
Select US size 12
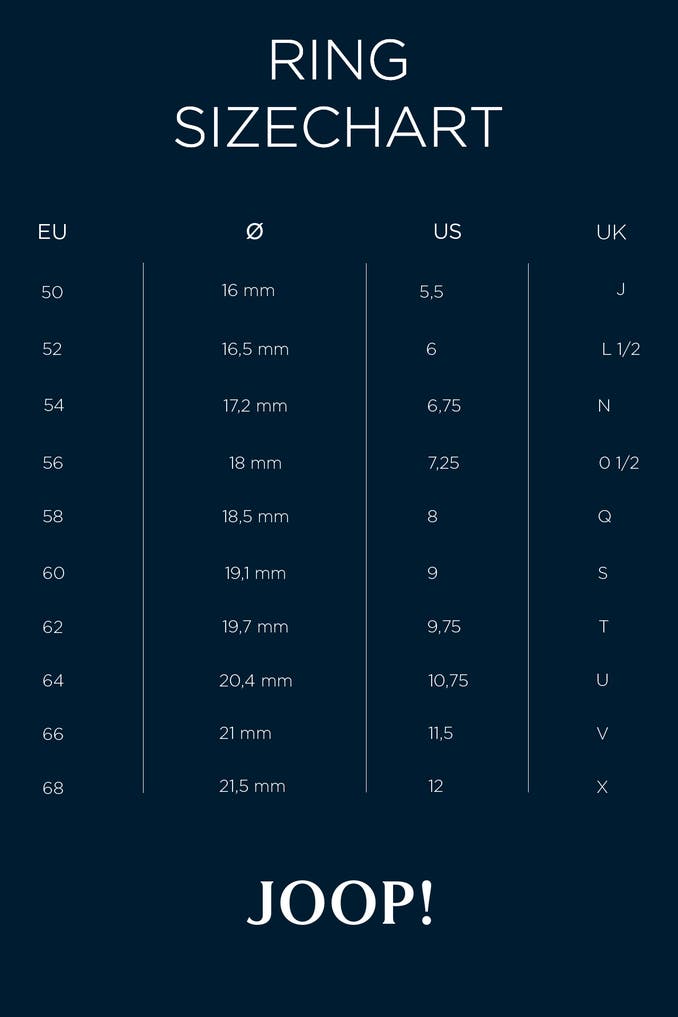(436, 786)
